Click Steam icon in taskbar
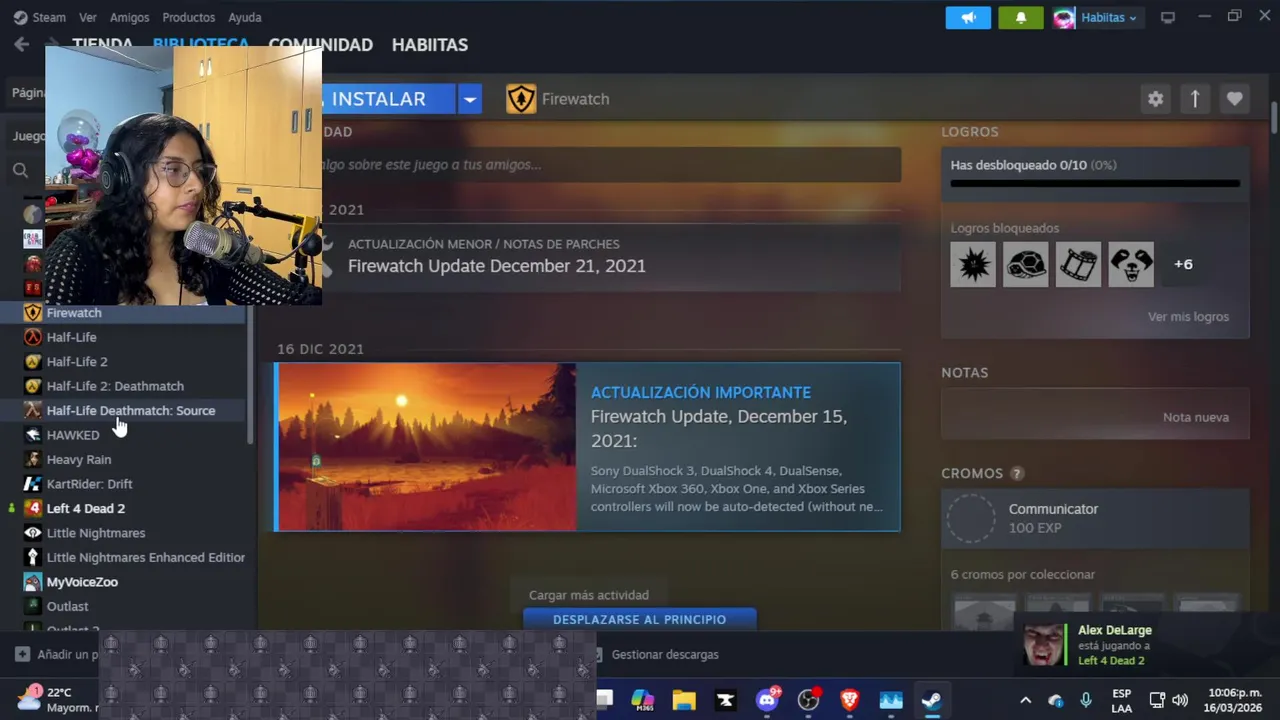1280x720 pixels. (x=931, y=700)
